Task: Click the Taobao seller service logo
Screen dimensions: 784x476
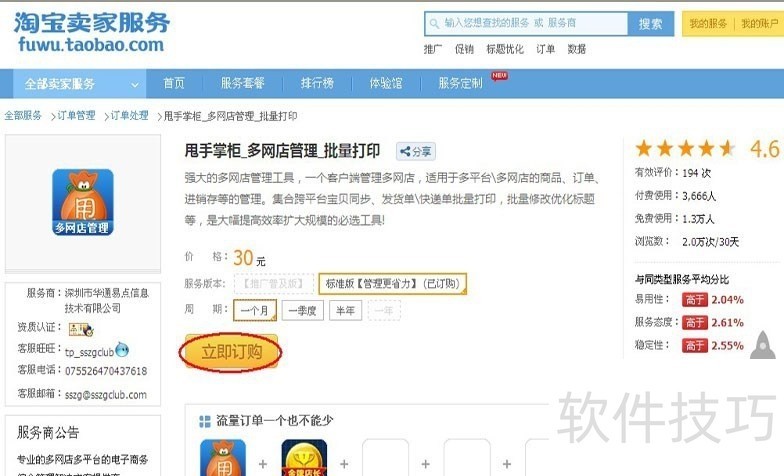Action: [92, 32]
